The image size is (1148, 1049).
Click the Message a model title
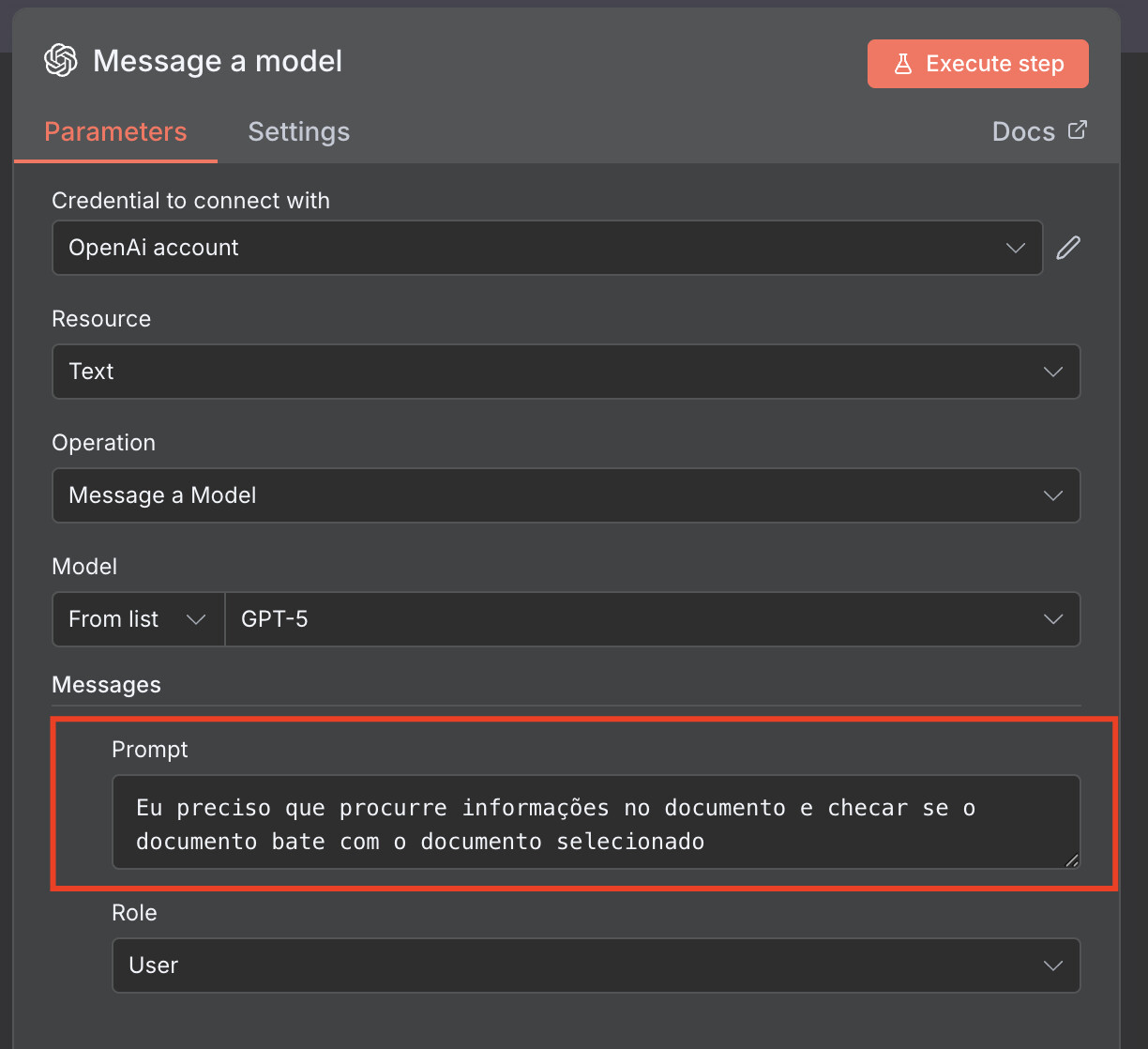tap(218, 62)
